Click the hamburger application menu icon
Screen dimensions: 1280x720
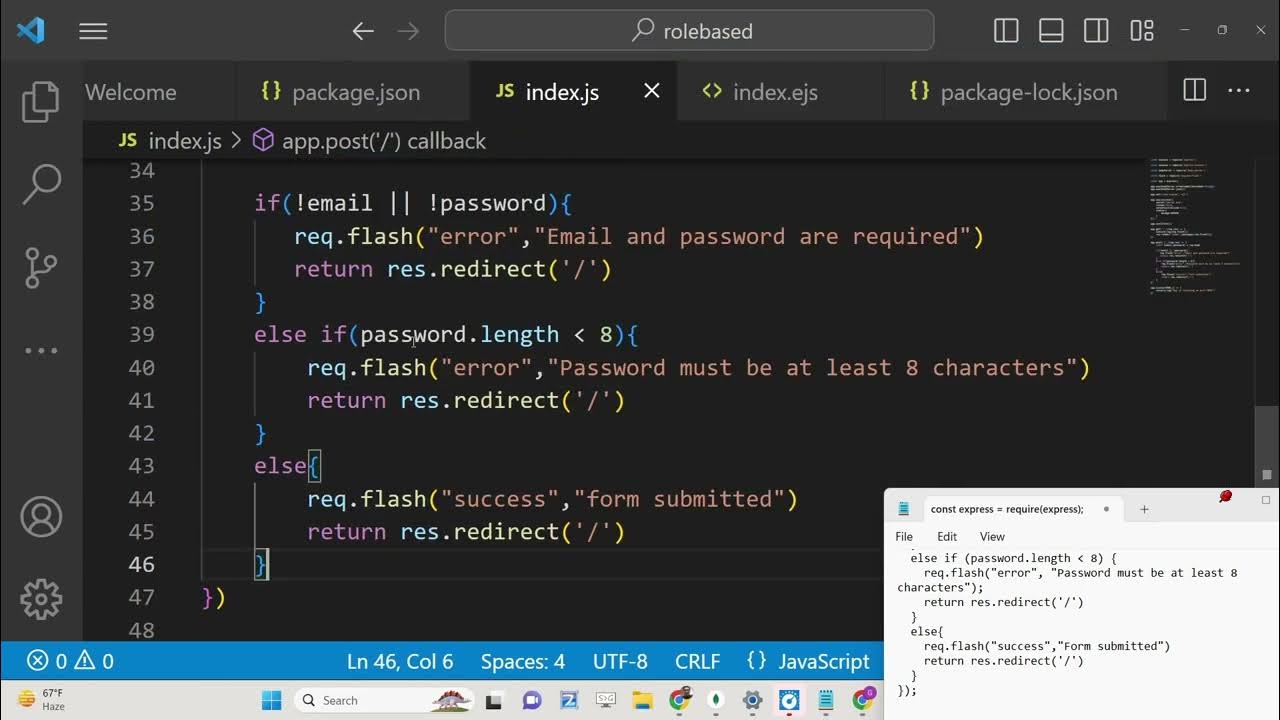[x=93, y=31]
